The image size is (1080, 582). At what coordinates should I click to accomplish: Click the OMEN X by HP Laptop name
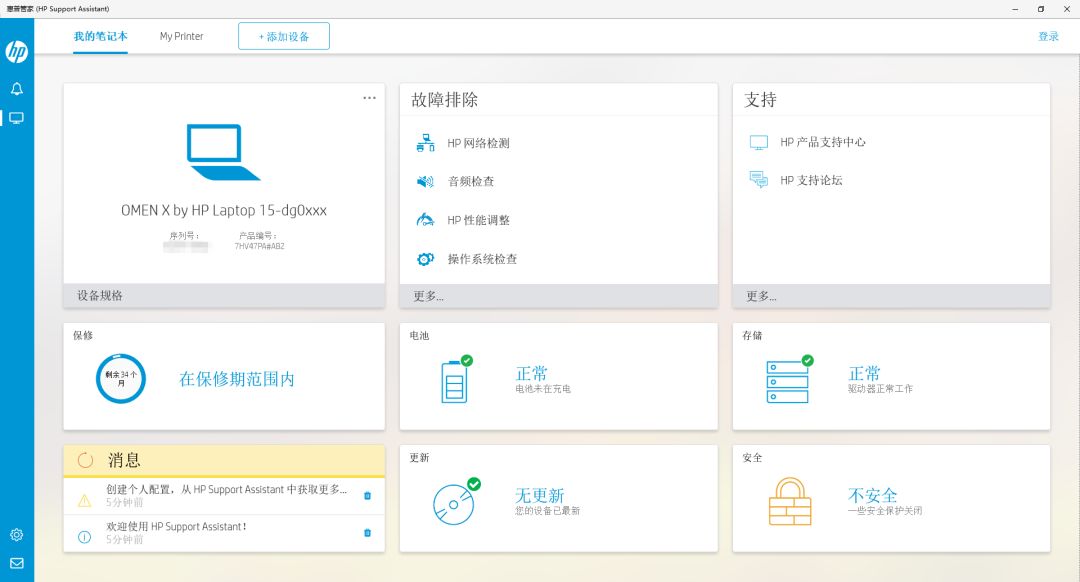pyautogui.click(x=224, y=211)
